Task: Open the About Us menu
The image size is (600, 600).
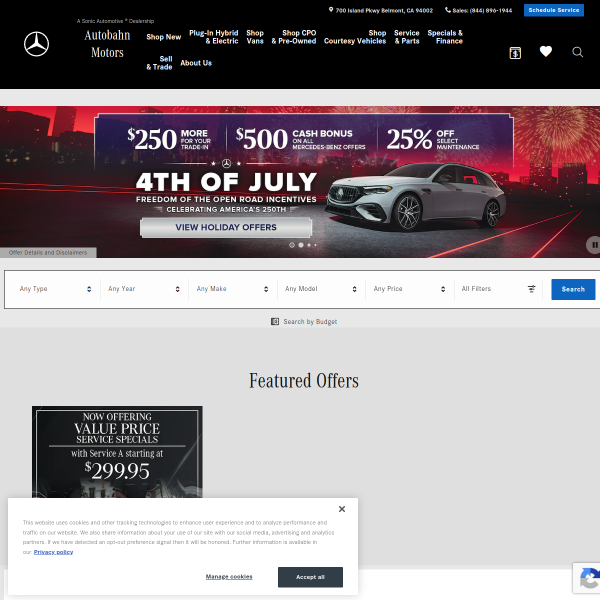Action: point(196,63)
